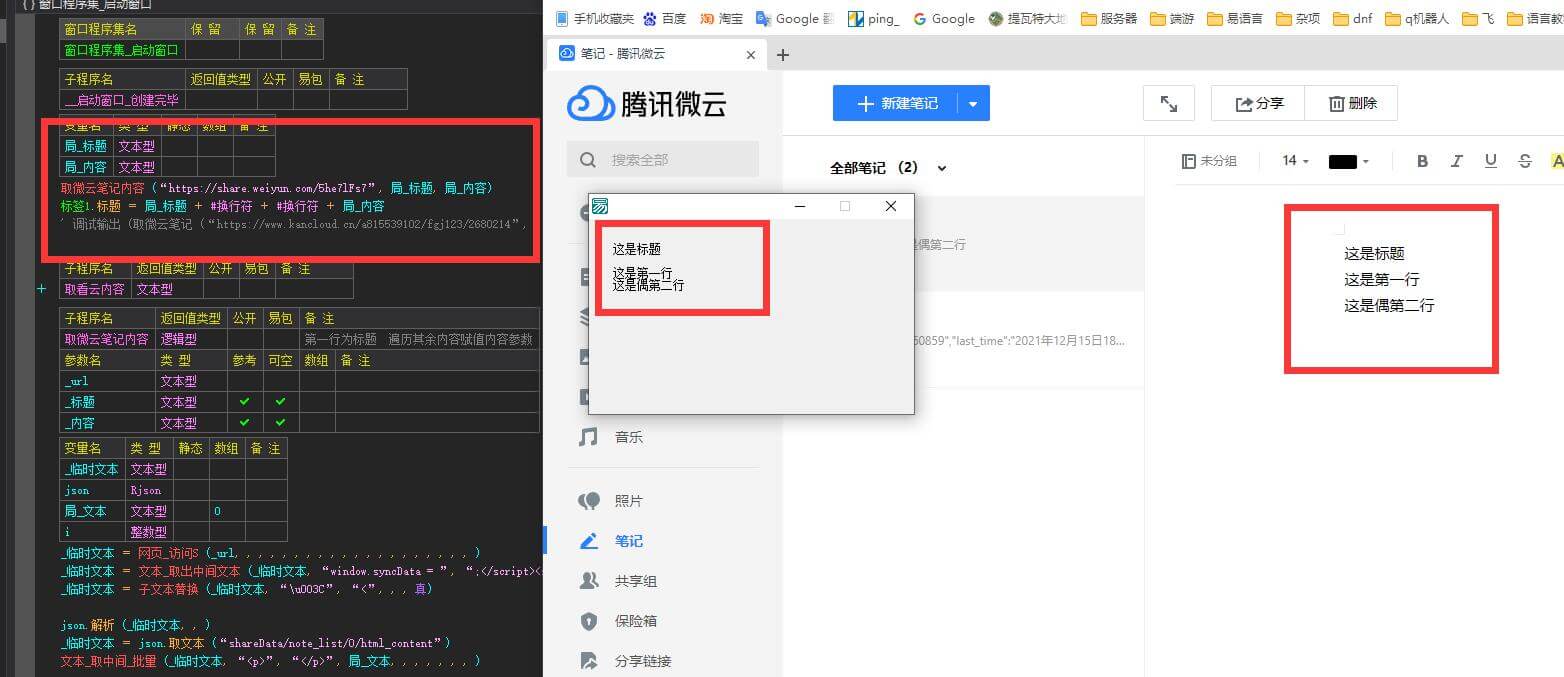The height and width of the screenshot is (677, 1564).
Task: Open the 未分组 note group selector
Action: 1209,161
